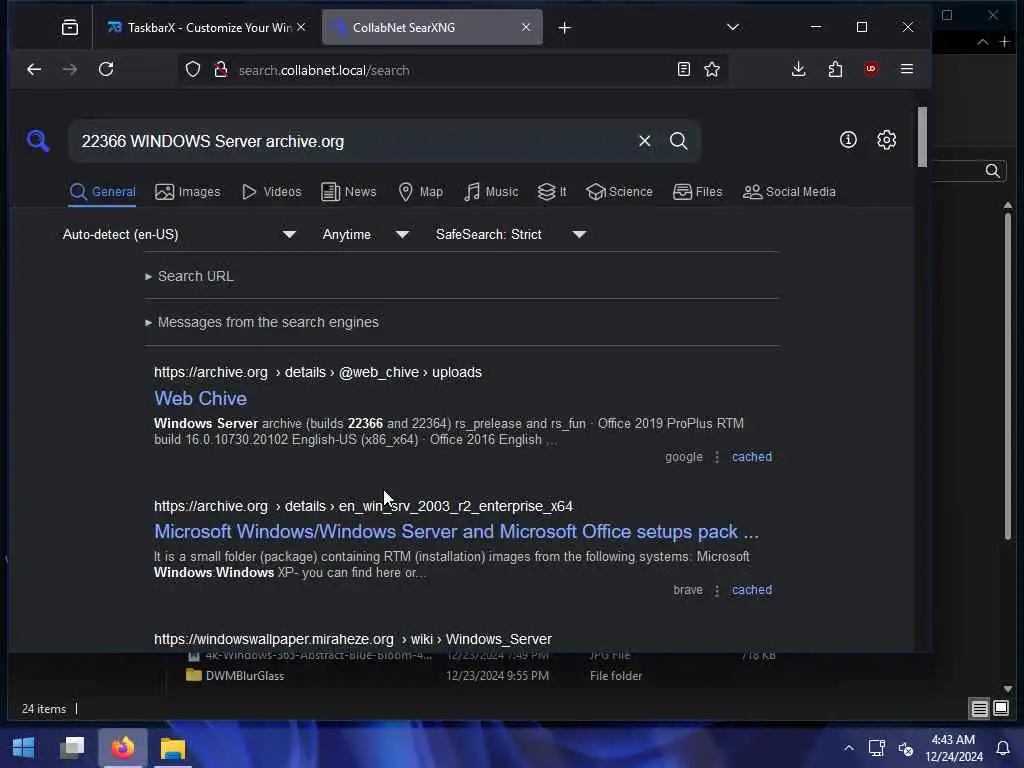Go back to the previous page
Screen dimensions: 1024x768
[34, 69]
